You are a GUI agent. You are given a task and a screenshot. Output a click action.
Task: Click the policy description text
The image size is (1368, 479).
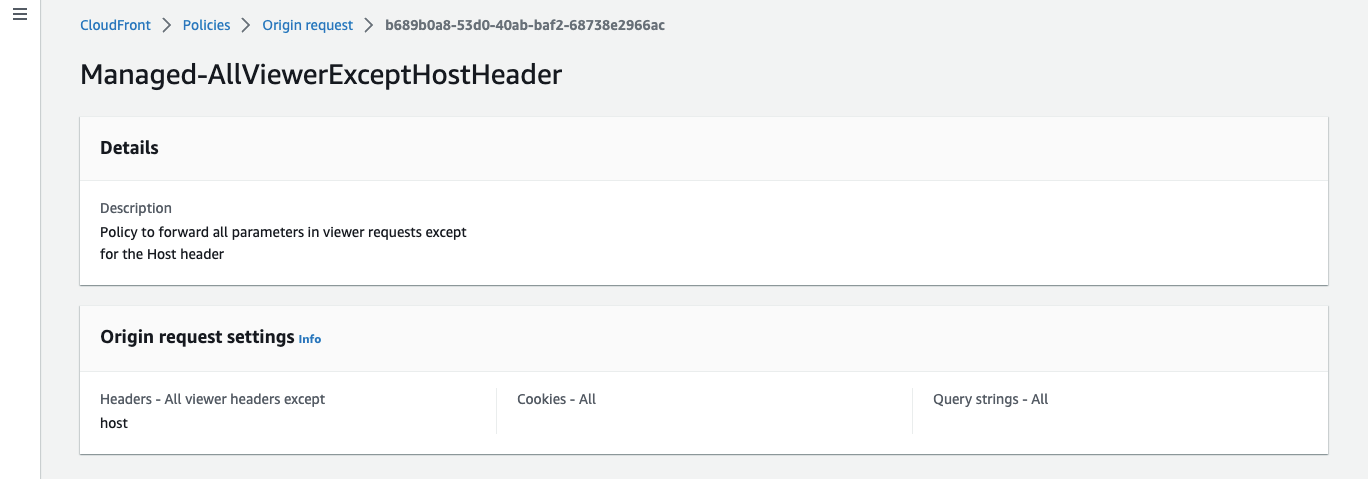283,243
